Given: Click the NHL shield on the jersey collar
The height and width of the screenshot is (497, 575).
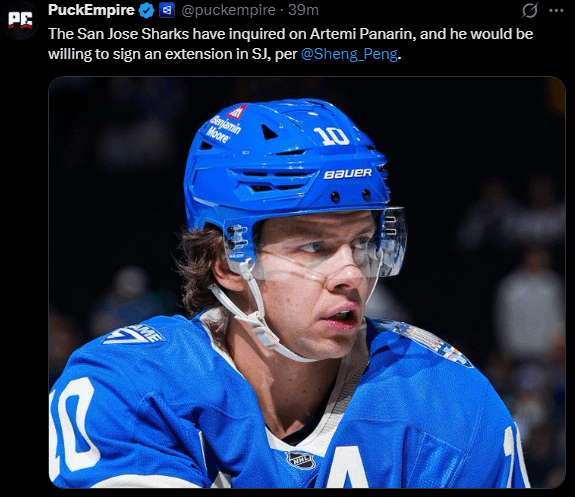Looking at the screenshot, I should click(x=301, y=460).
